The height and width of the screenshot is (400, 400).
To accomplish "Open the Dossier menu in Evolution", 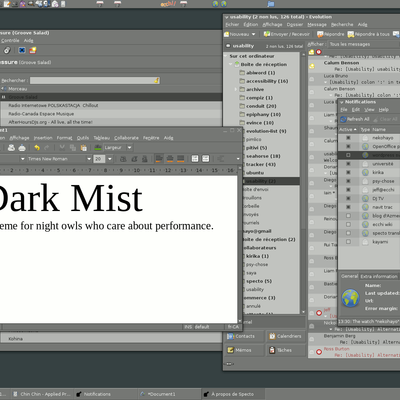I will (x=295, y=24).
